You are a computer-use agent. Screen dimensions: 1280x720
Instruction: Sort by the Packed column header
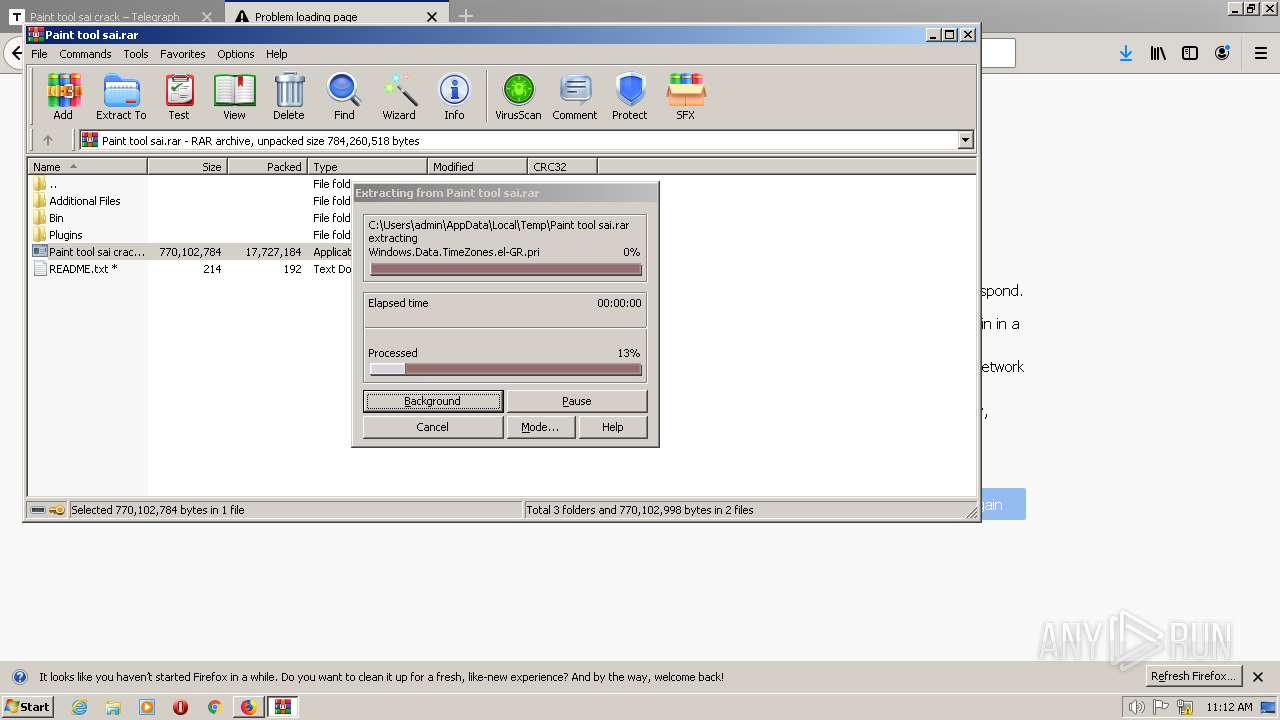tap(268, 167)
